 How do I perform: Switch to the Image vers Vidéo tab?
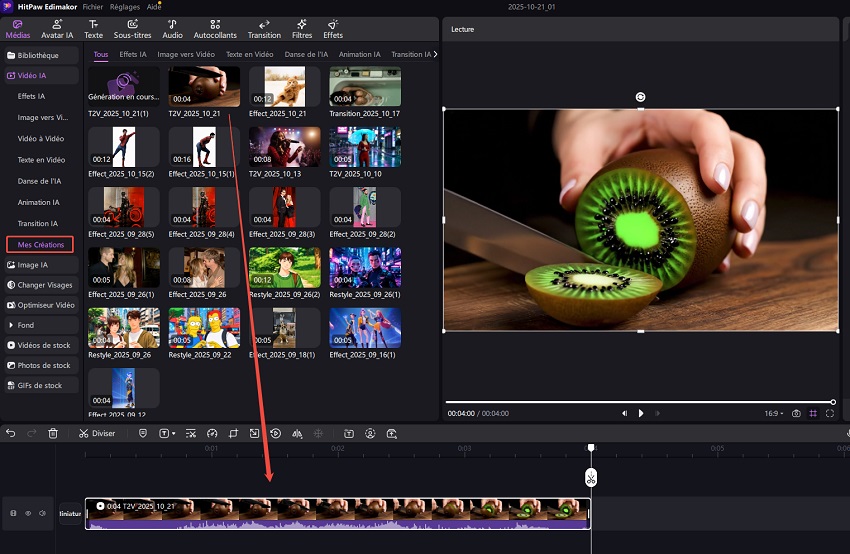186,54
